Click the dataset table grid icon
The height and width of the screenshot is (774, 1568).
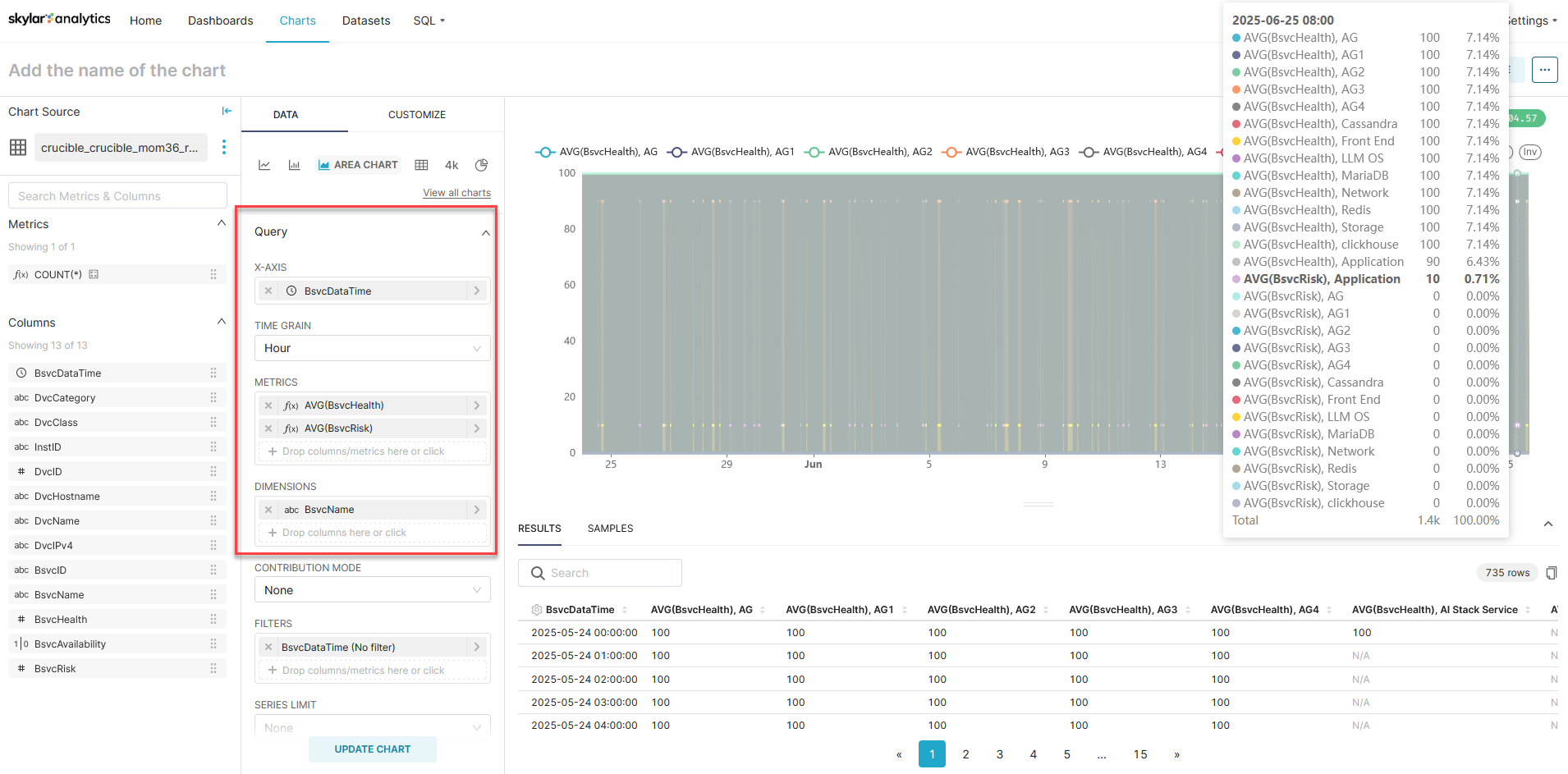click(x=18, y=148)
